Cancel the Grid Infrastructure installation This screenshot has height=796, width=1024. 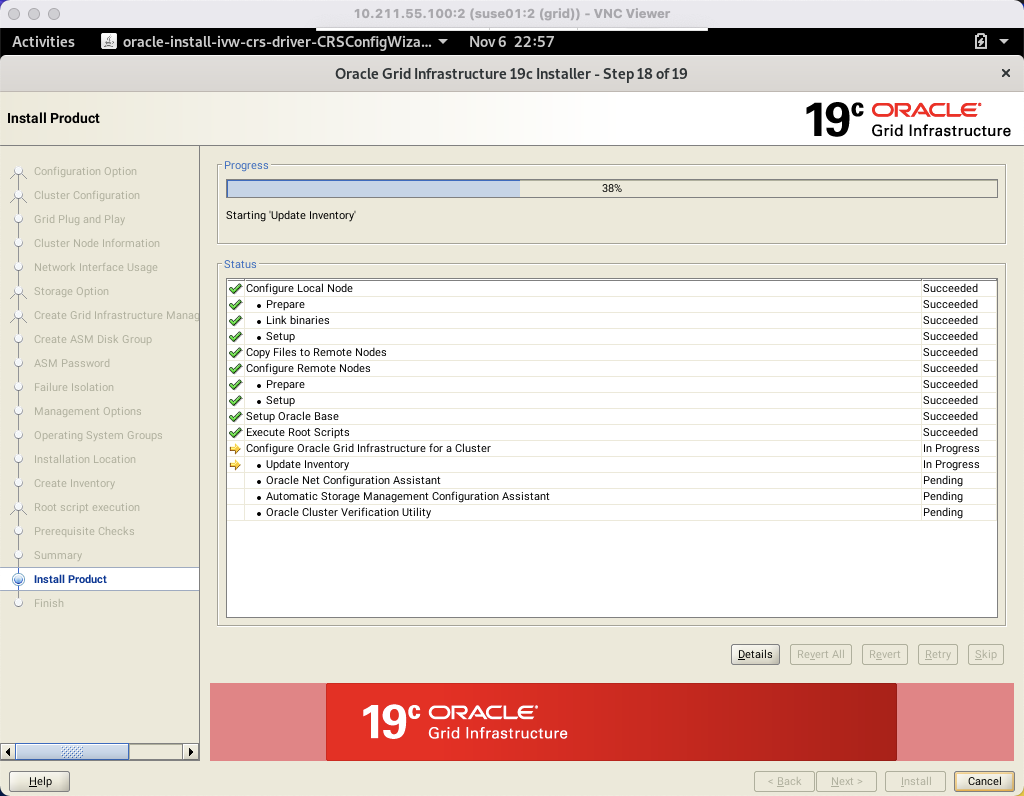[984, 781]
